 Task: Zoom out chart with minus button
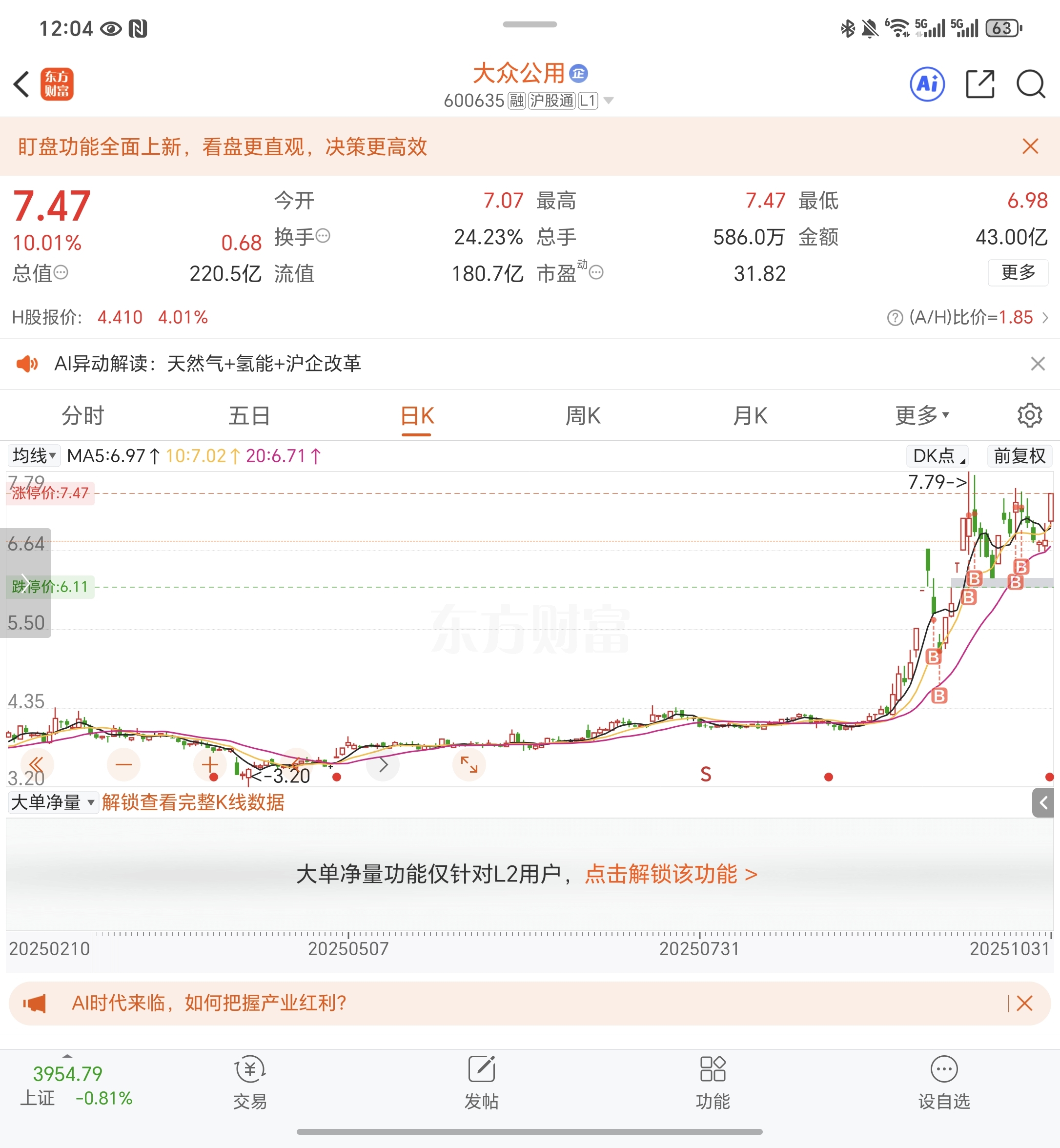[123, 764]
